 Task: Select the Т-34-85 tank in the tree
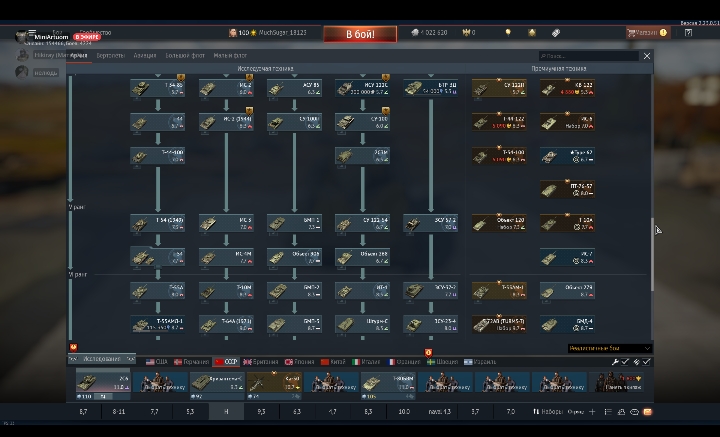coord(158,88)
